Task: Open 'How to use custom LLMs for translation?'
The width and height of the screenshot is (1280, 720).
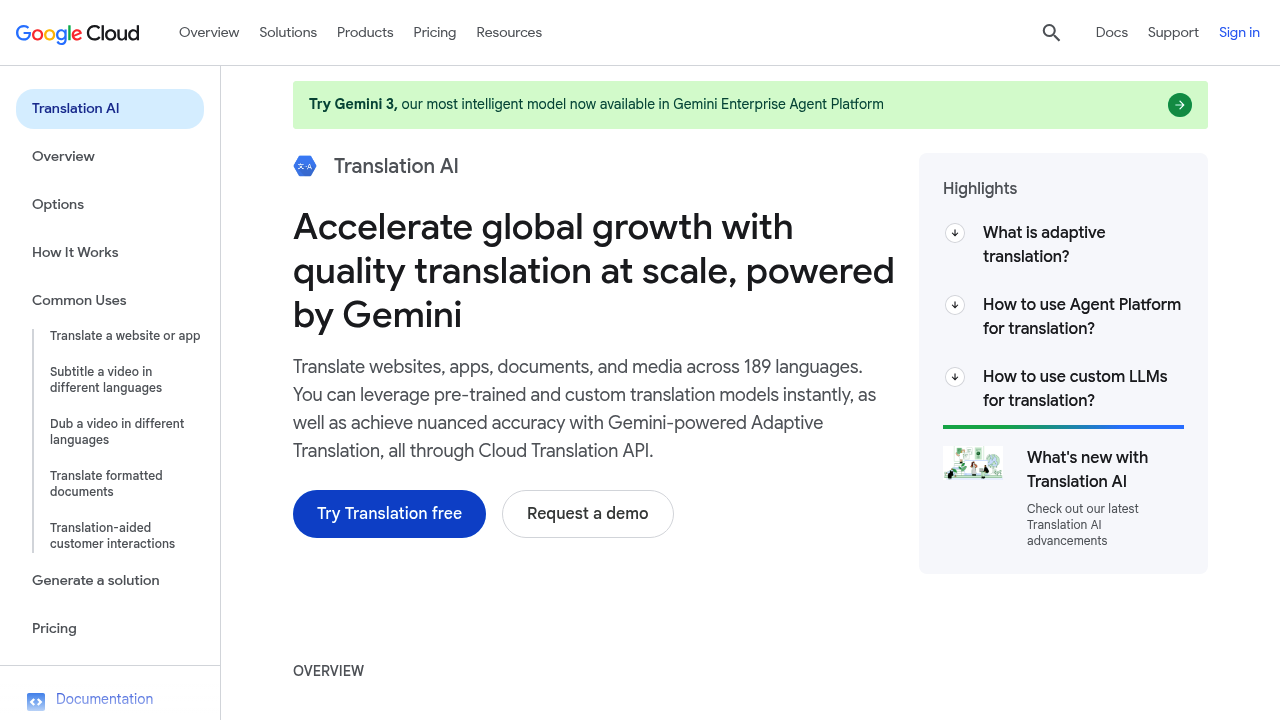Action: coord(1075,389)
